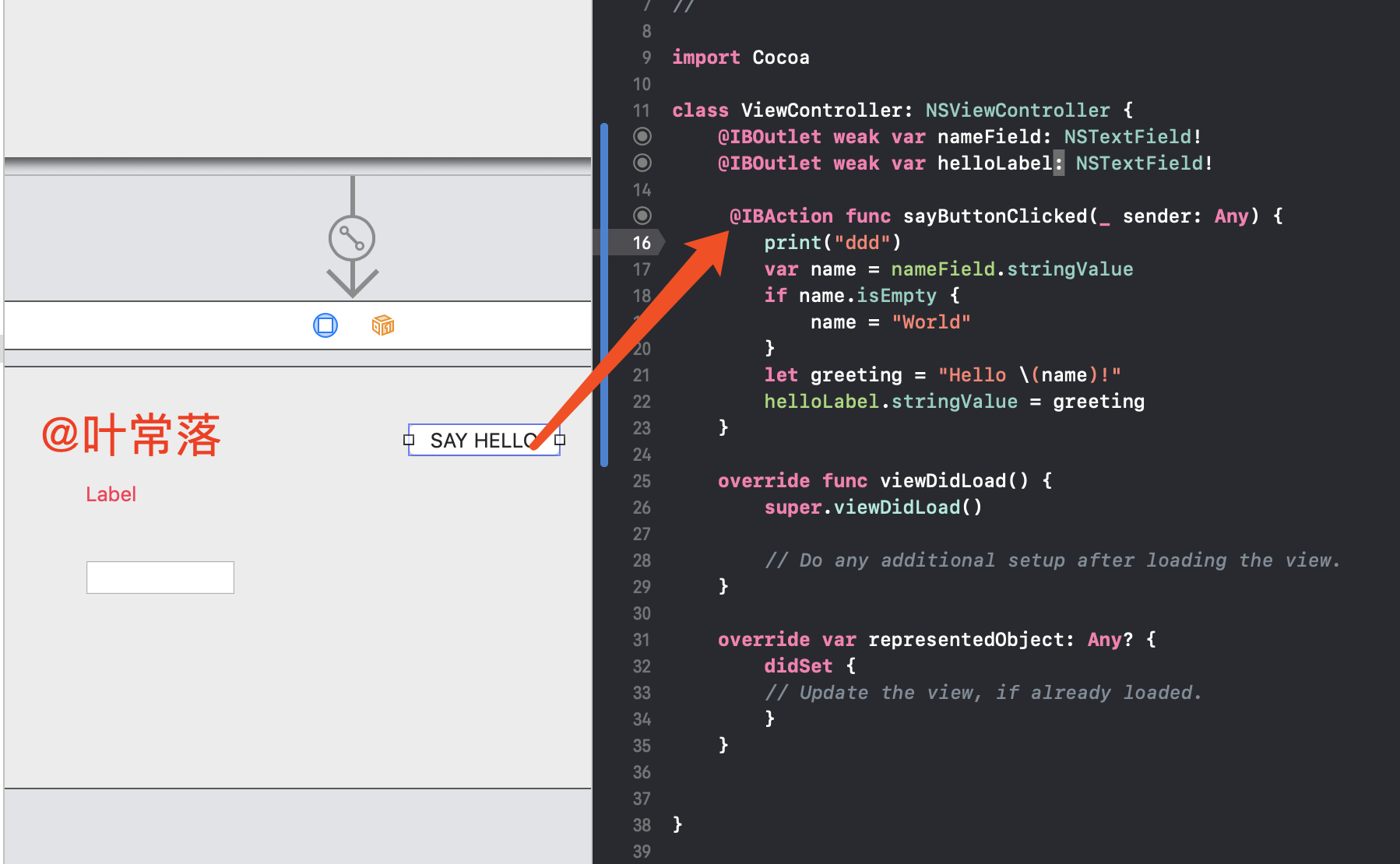
Task: Click the First Responder orange cube icon
Action: 383,325
